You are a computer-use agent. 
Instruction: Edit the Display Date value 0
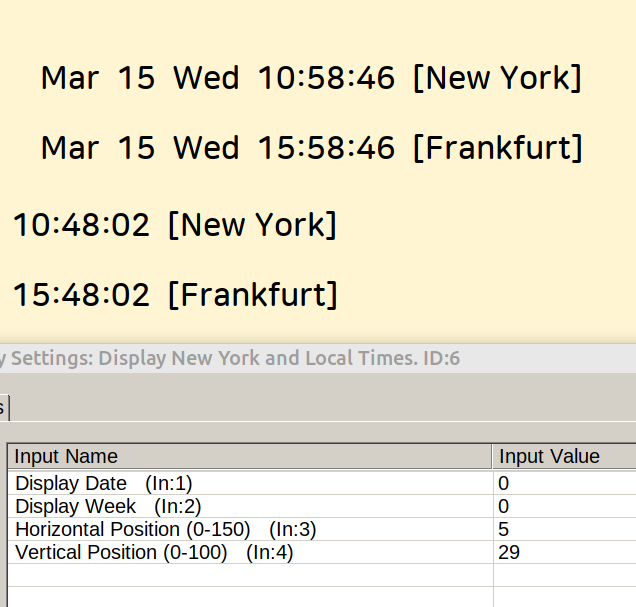point(504,483)
